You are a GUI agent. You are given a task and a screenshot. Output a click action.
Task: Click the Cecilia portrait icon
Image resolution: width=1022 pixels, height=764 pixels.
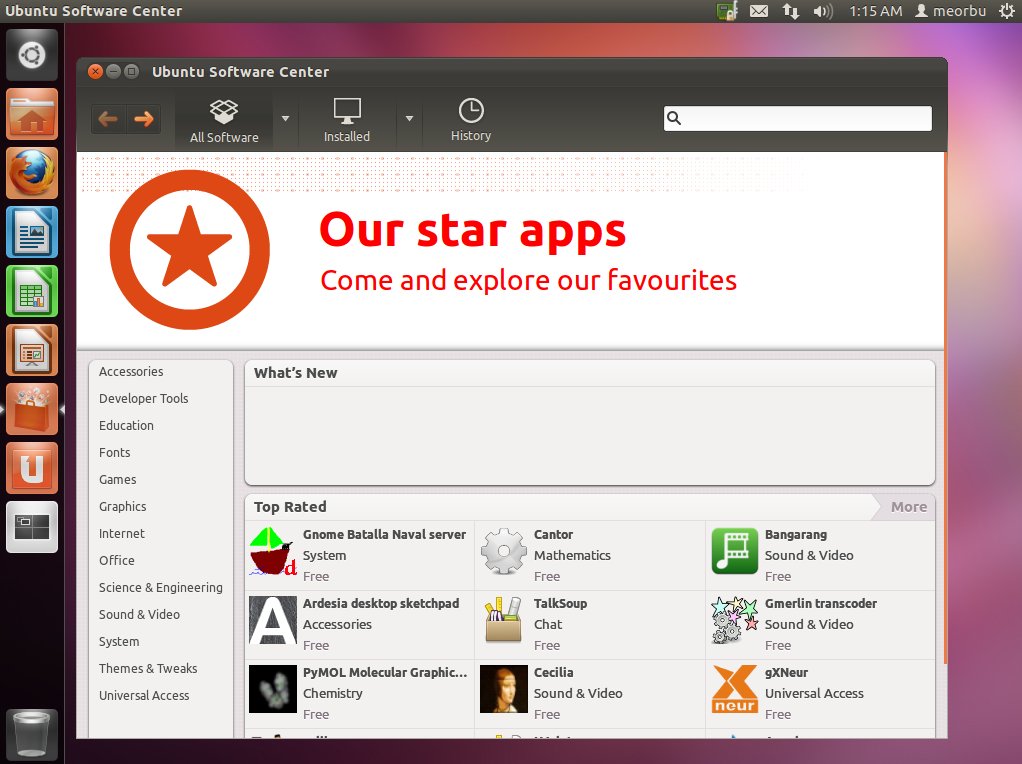504,690
